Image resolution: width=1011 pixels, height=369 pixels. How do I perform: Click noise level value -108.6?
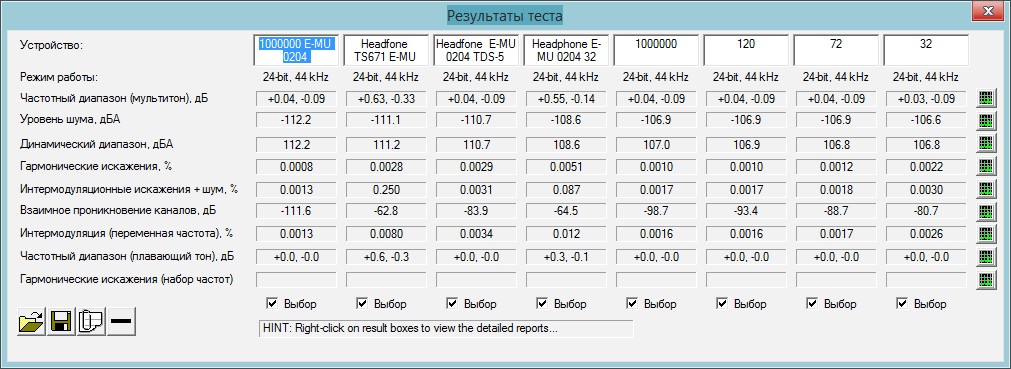(x=566, y=121)
